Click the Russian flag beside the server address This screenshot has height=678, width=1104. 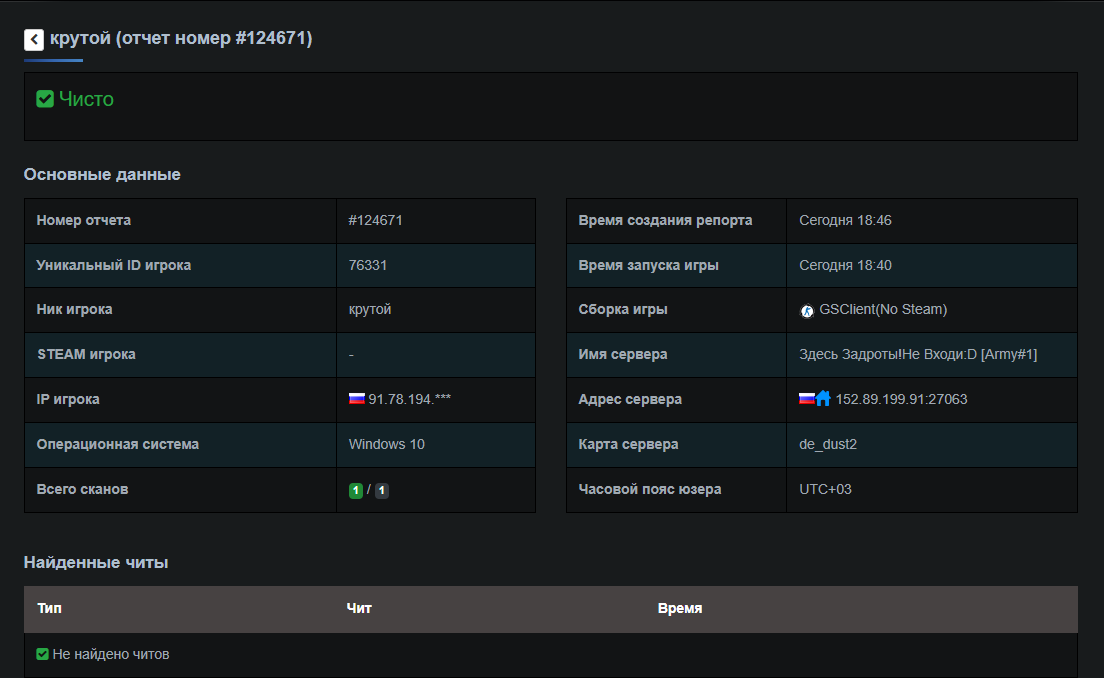tap(807, 399)
